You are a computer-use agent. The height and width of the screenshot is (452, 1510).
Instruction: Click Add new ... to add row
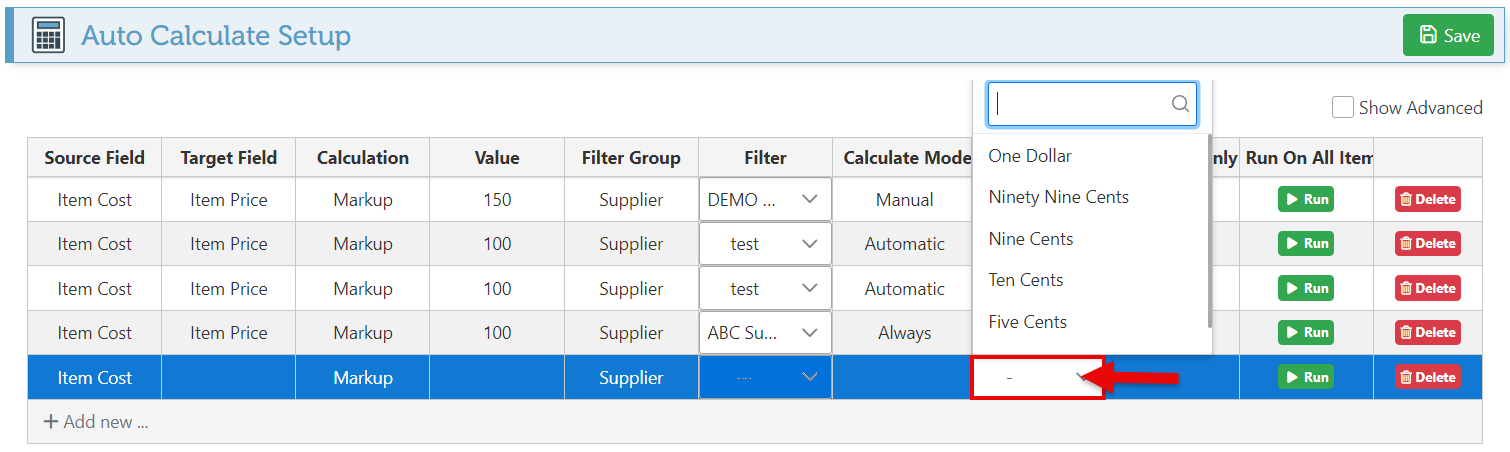click(96, 422)
